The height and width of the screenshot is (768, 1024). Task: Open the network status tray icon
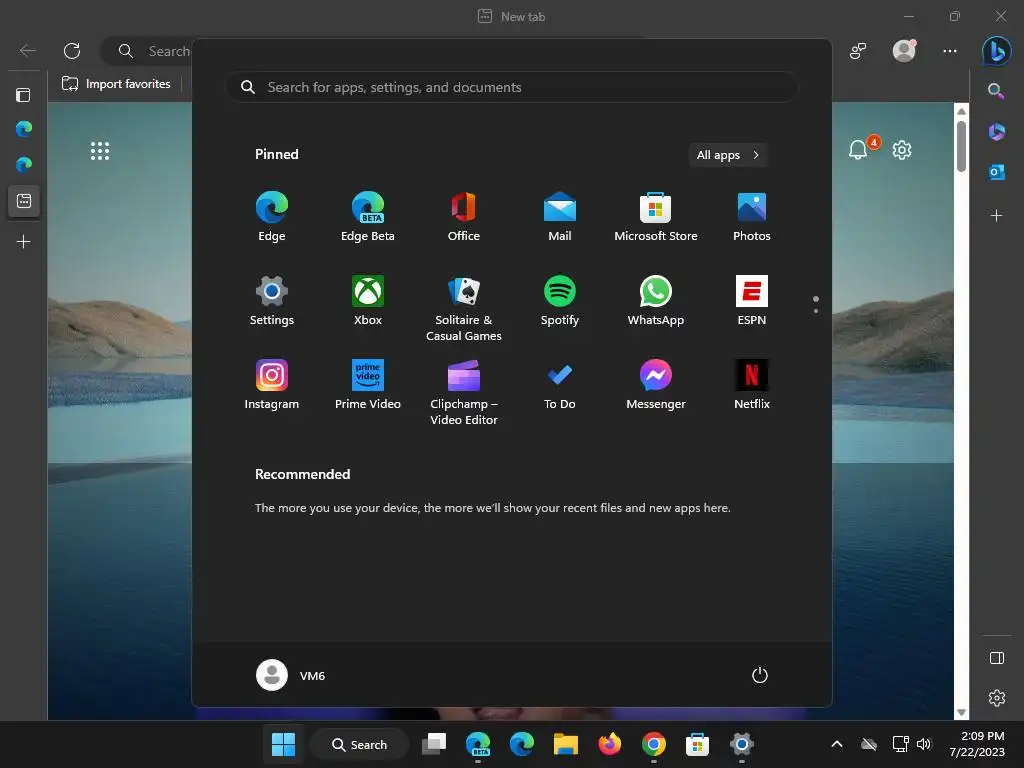pyautogui.click(x=901, y=744)
